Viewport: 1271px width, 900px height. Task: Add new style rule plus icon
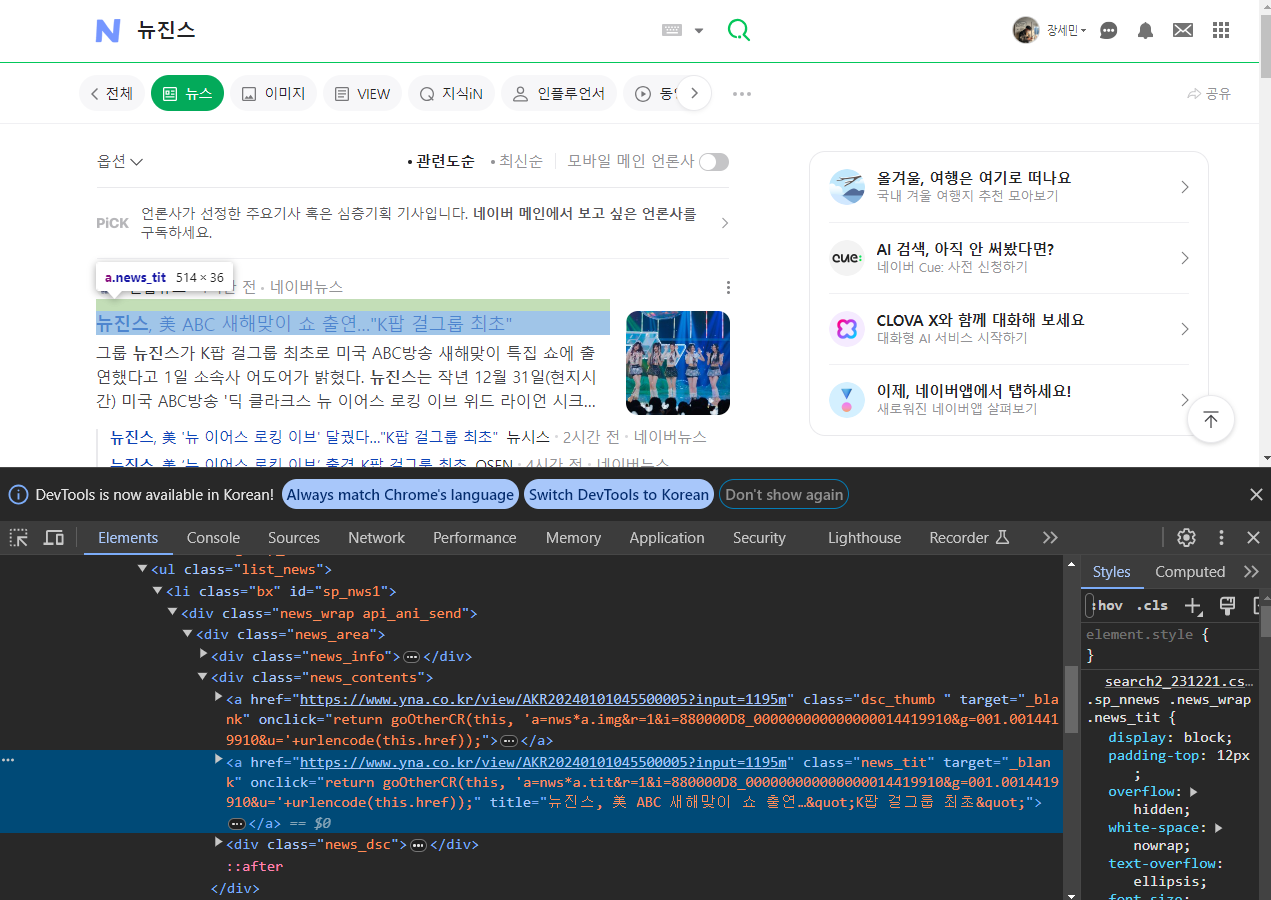click(1193, 605)
